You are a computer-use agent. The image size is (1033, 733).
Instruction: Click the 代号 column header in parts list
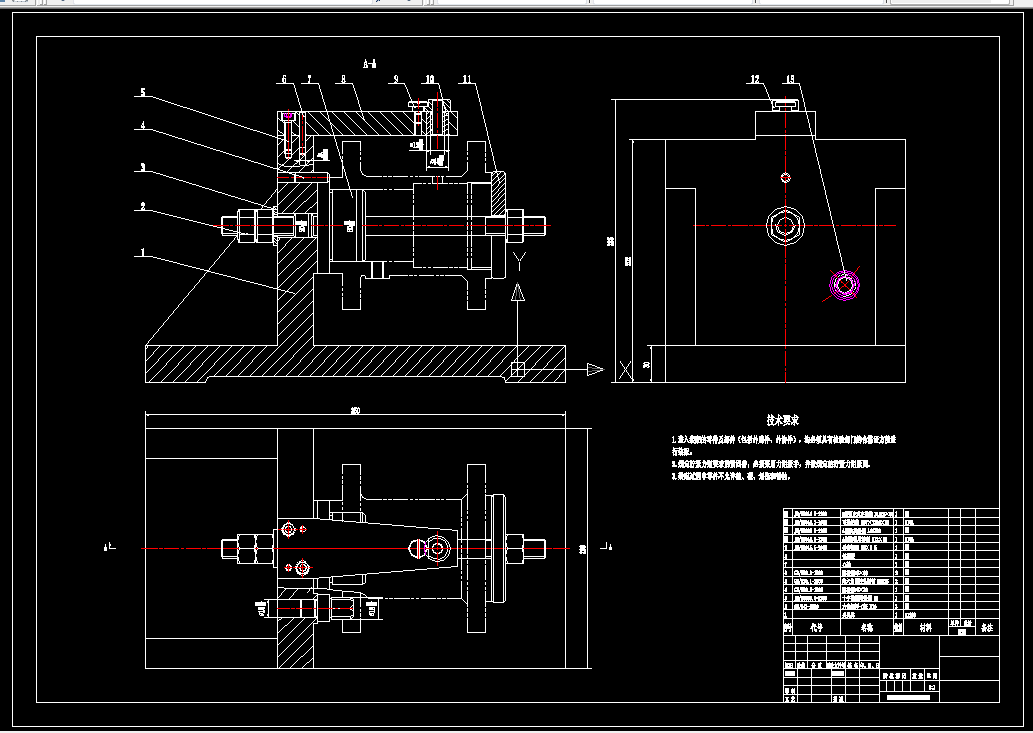(x=817, y=628)
